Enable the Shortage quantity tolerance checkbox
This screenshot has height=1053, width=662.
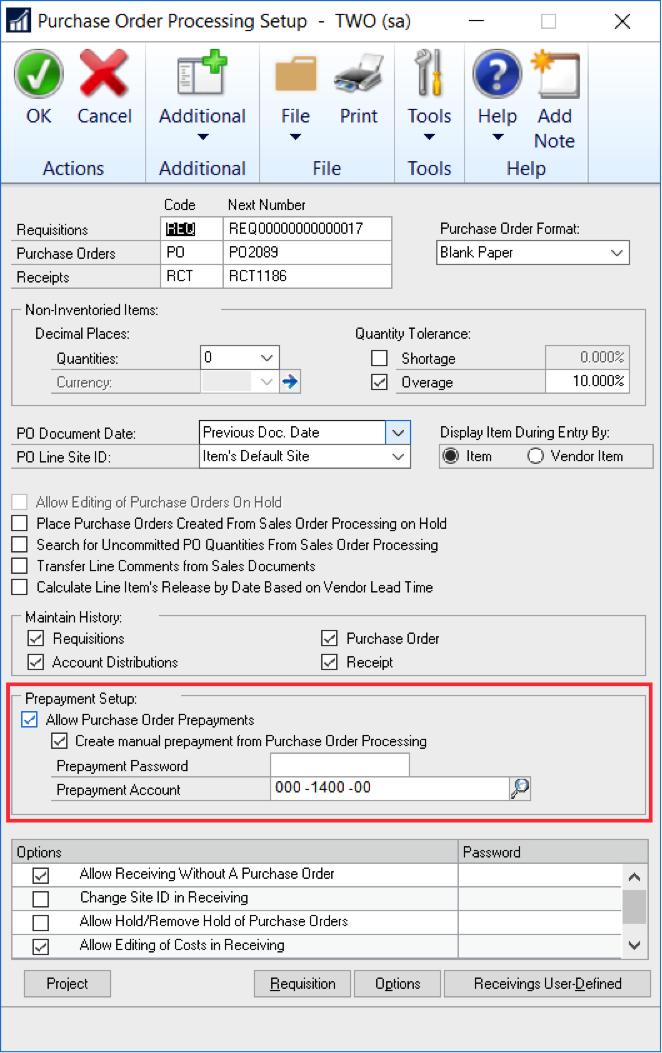click(x=379, y=358)
